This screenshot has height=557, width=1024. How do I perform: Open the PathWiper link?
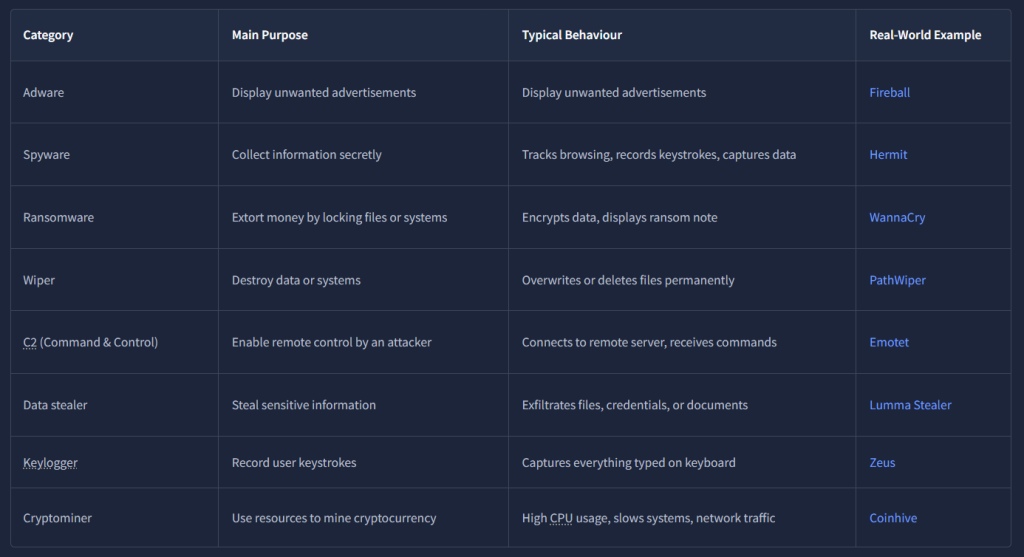tap(897, 280)
